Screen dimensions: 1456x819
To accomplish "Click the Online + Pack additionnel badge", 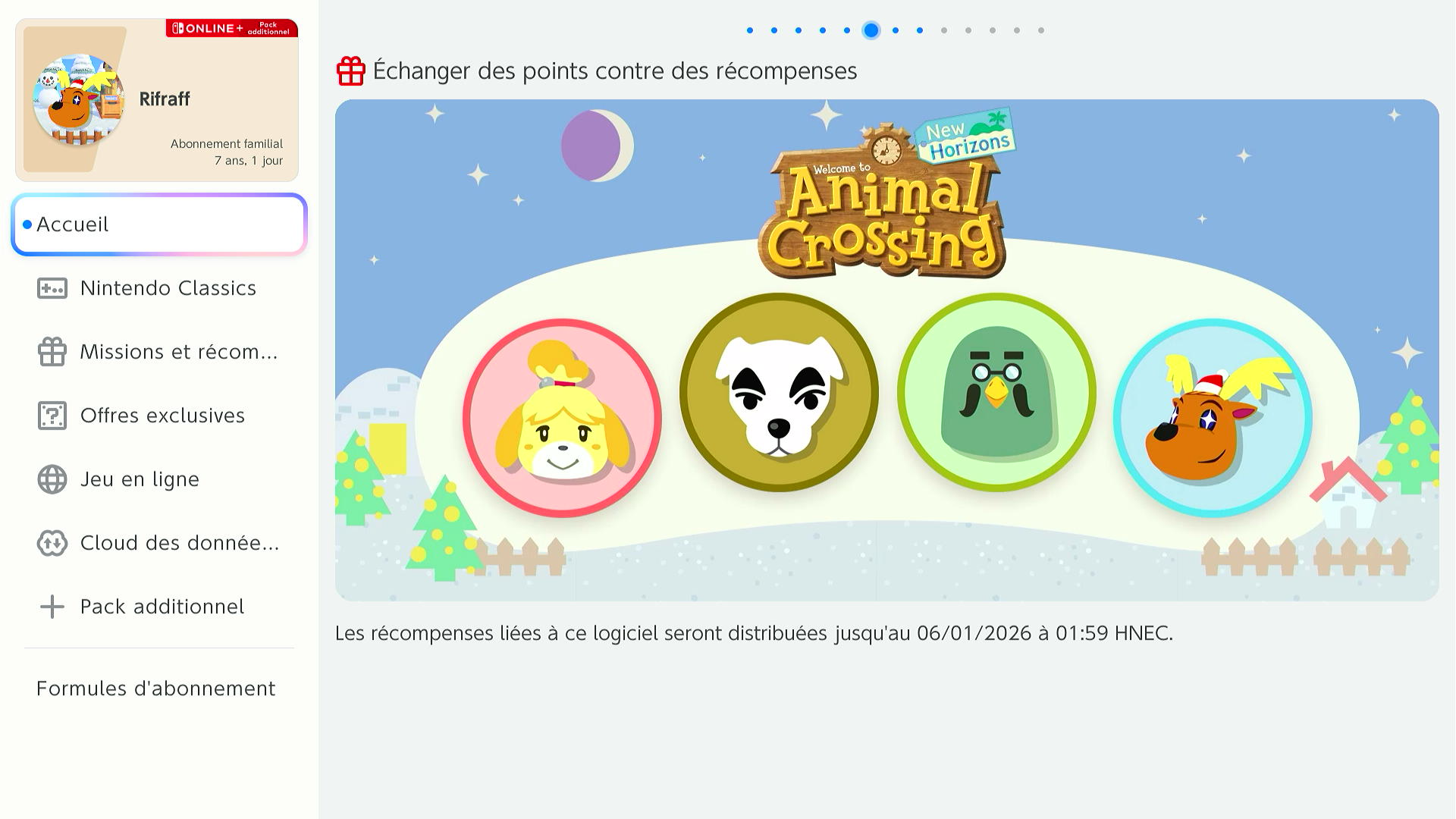I will click(x=232, y=28).
